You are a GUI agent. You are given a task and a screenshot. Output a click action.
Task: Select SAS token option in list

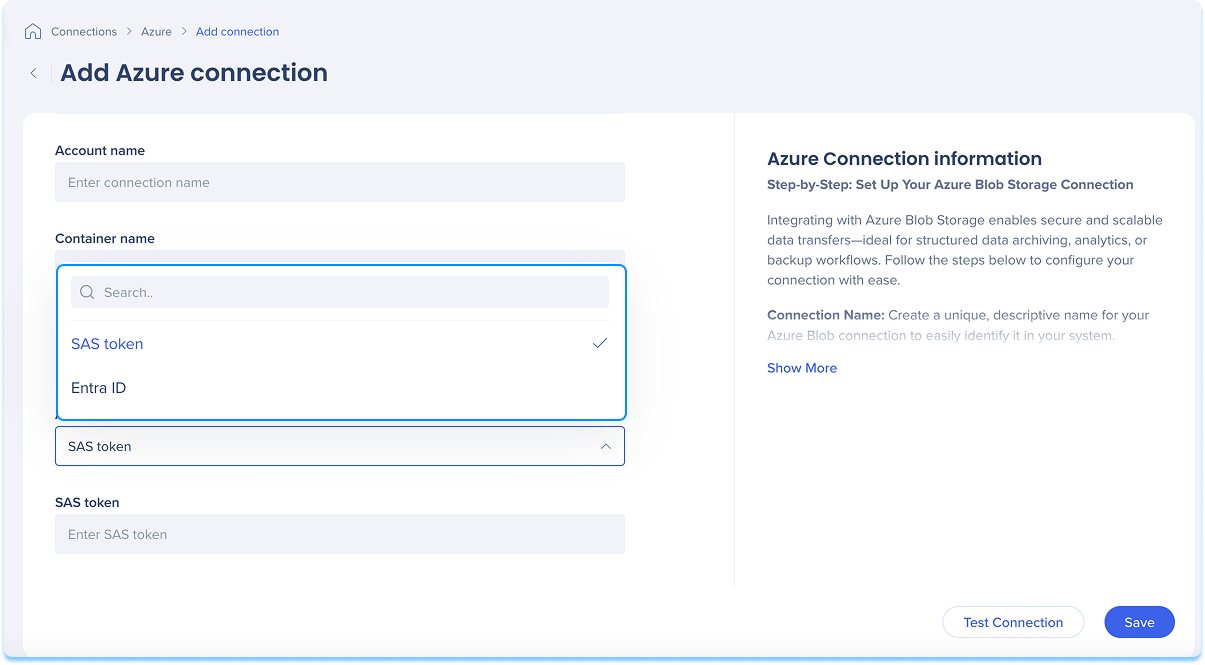tap(340, 343)
